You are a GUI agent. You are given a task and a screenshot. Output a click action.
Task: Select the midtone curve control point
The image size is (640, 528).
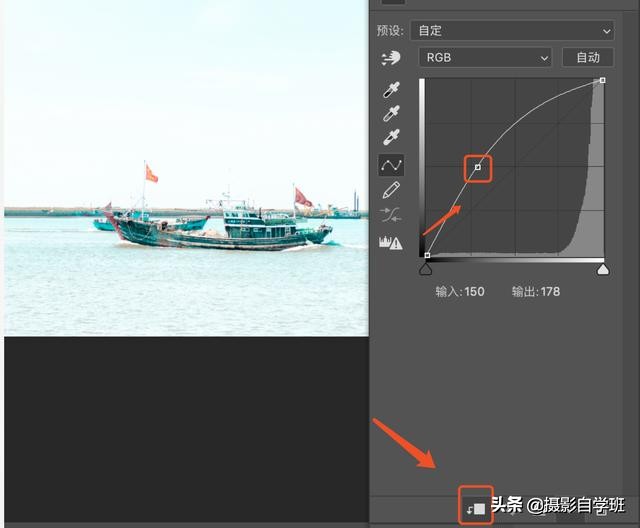coord(478,167)
